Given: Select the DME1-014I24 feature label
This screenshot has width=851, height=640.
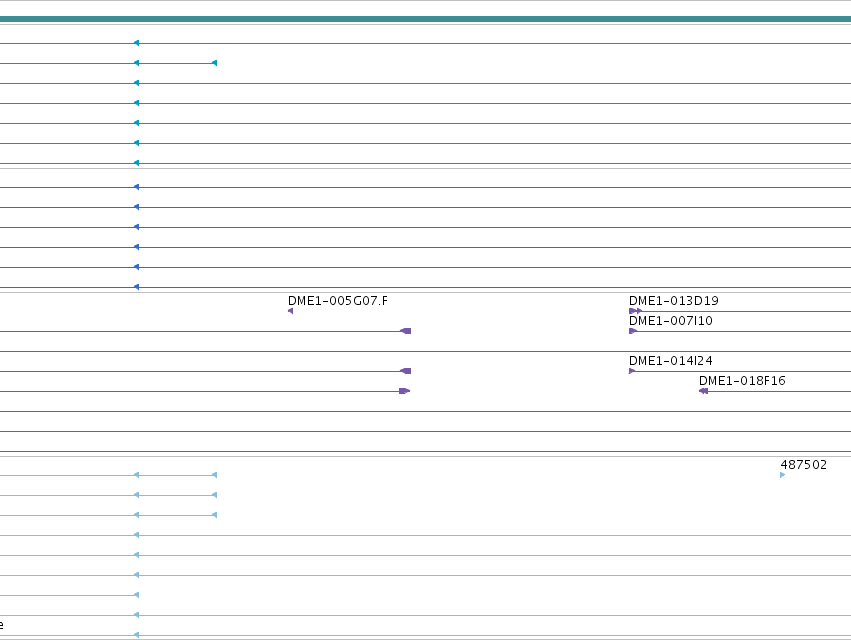Looking at the screenshot, I should pos(670,361).
